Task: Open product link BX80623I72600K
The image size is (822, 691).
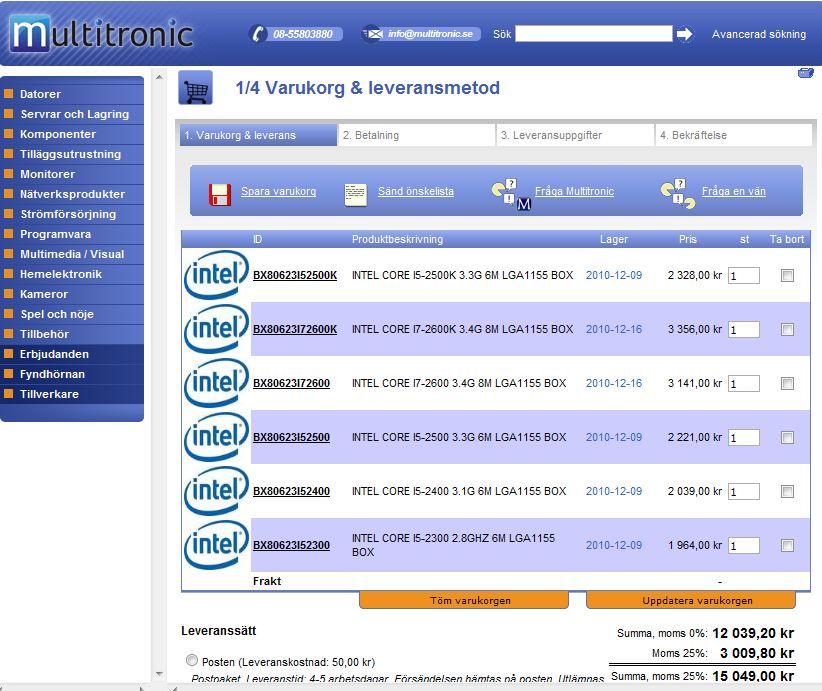Action: (295, 329)
